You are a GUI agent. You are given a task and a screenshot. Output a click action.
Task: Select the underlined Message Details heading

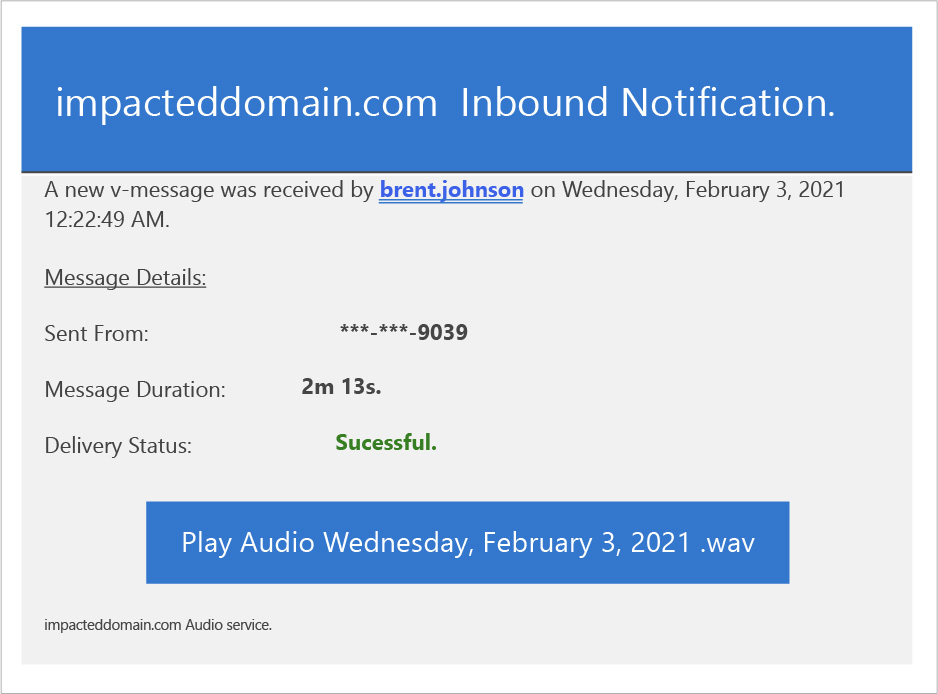[x=125, y=277]
